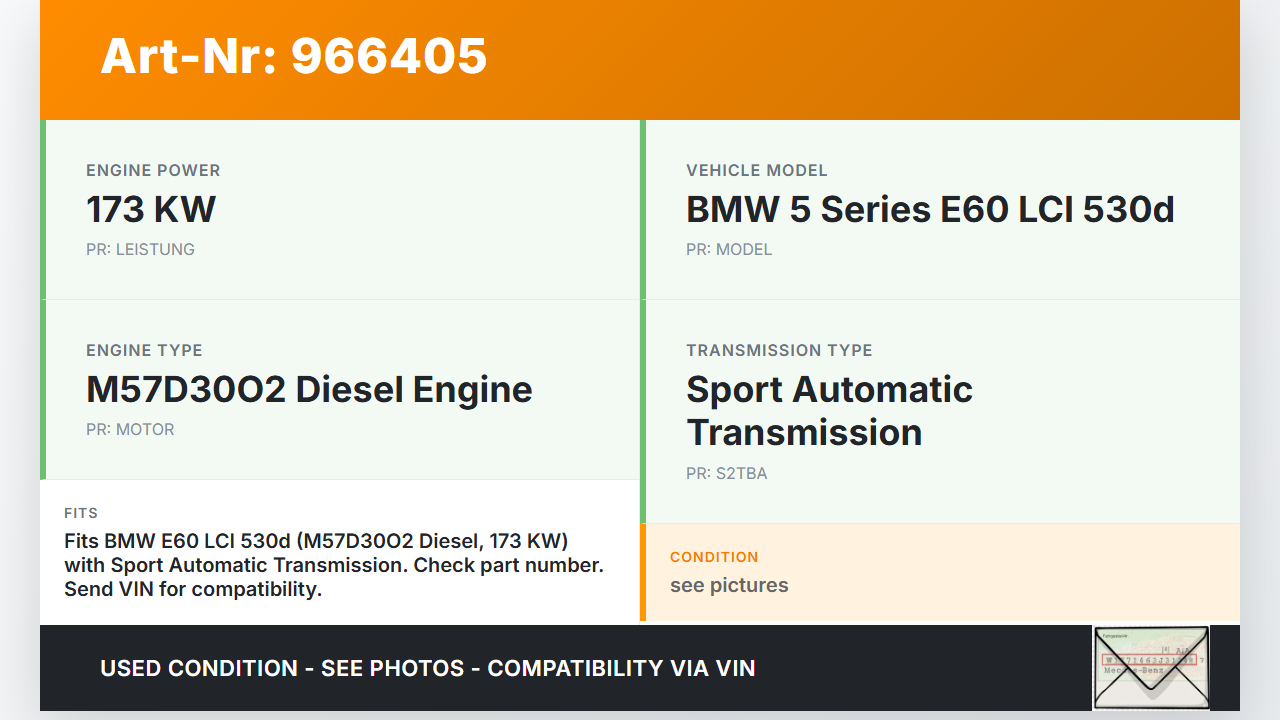Click the Fits section heading
Viewport: 1280px width, 720px height.
81,513
